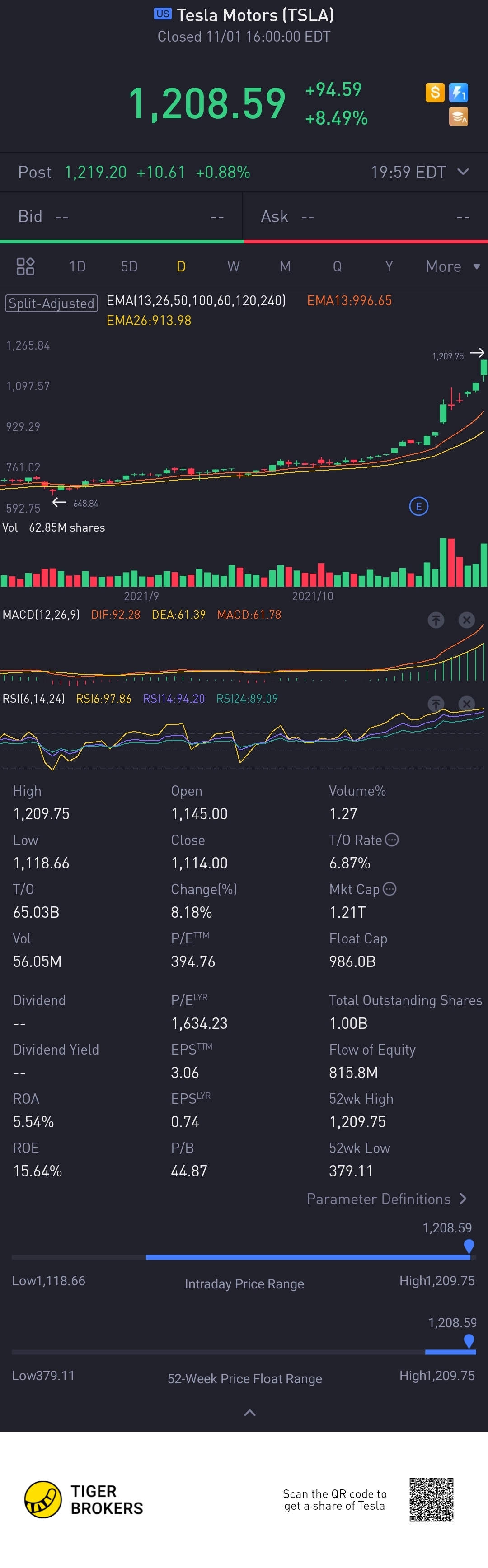This screenshot has height=1568, width=488.
Task: Tap the Open value 1,145.00
Action: (x=199, y=813)
